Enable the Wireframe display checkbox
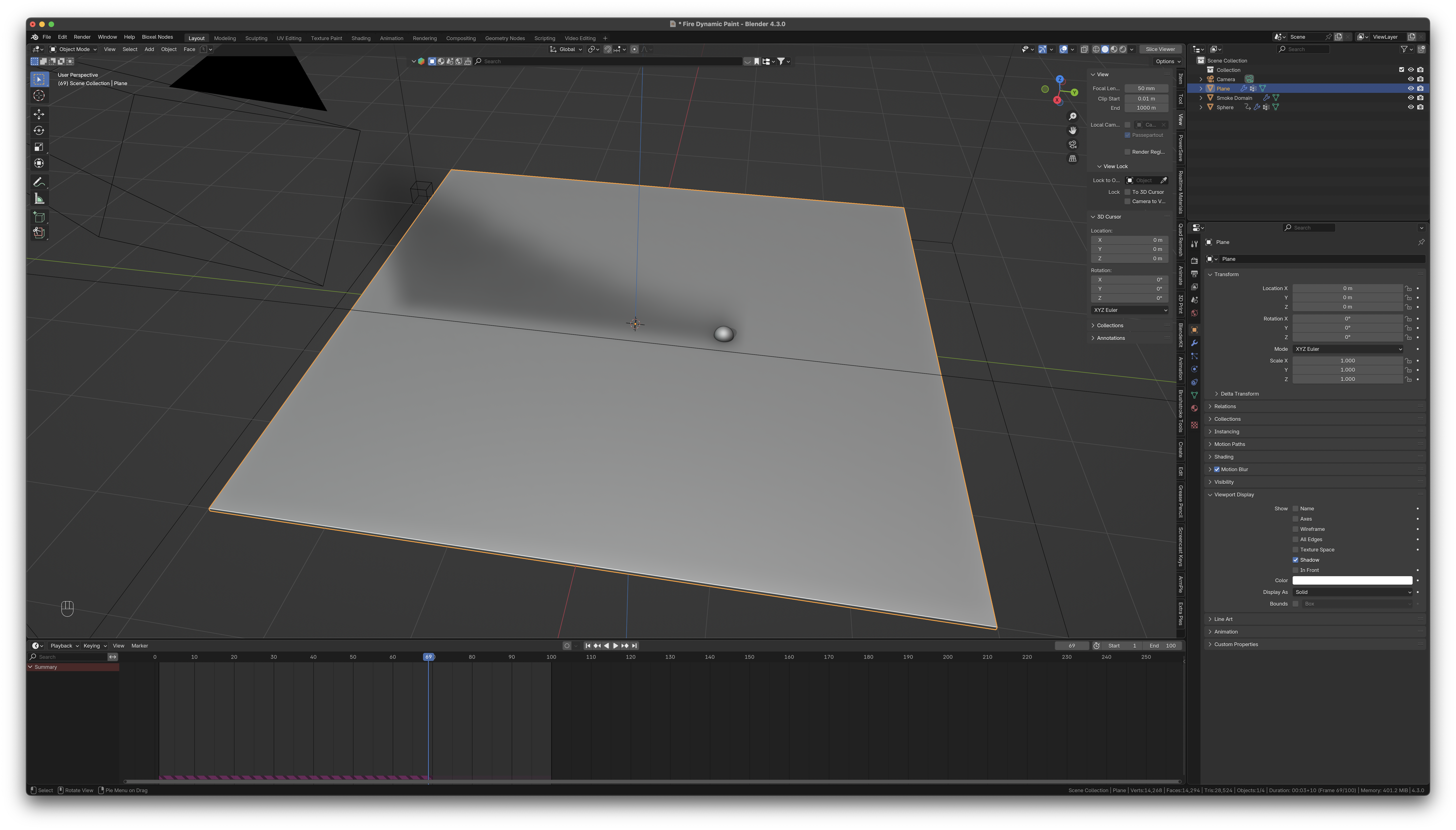 click(x=1295, y=530)
